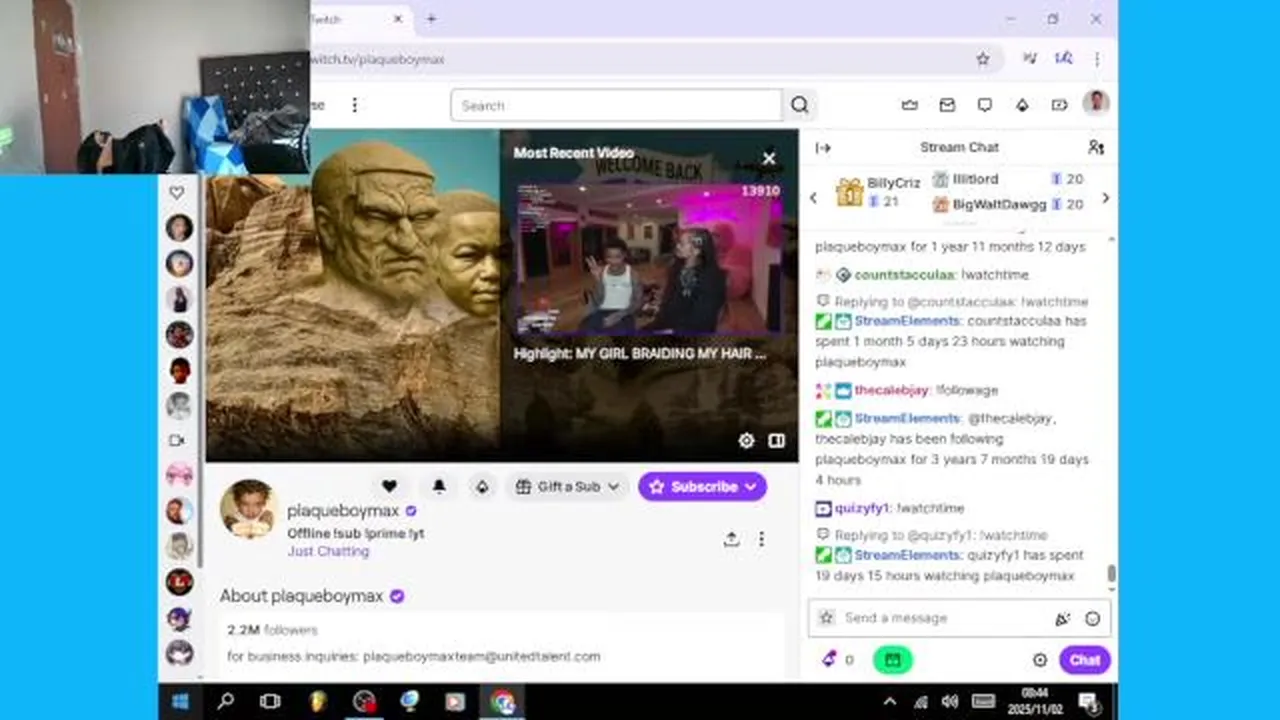Click the Twitch search field

tap(616, 105)
